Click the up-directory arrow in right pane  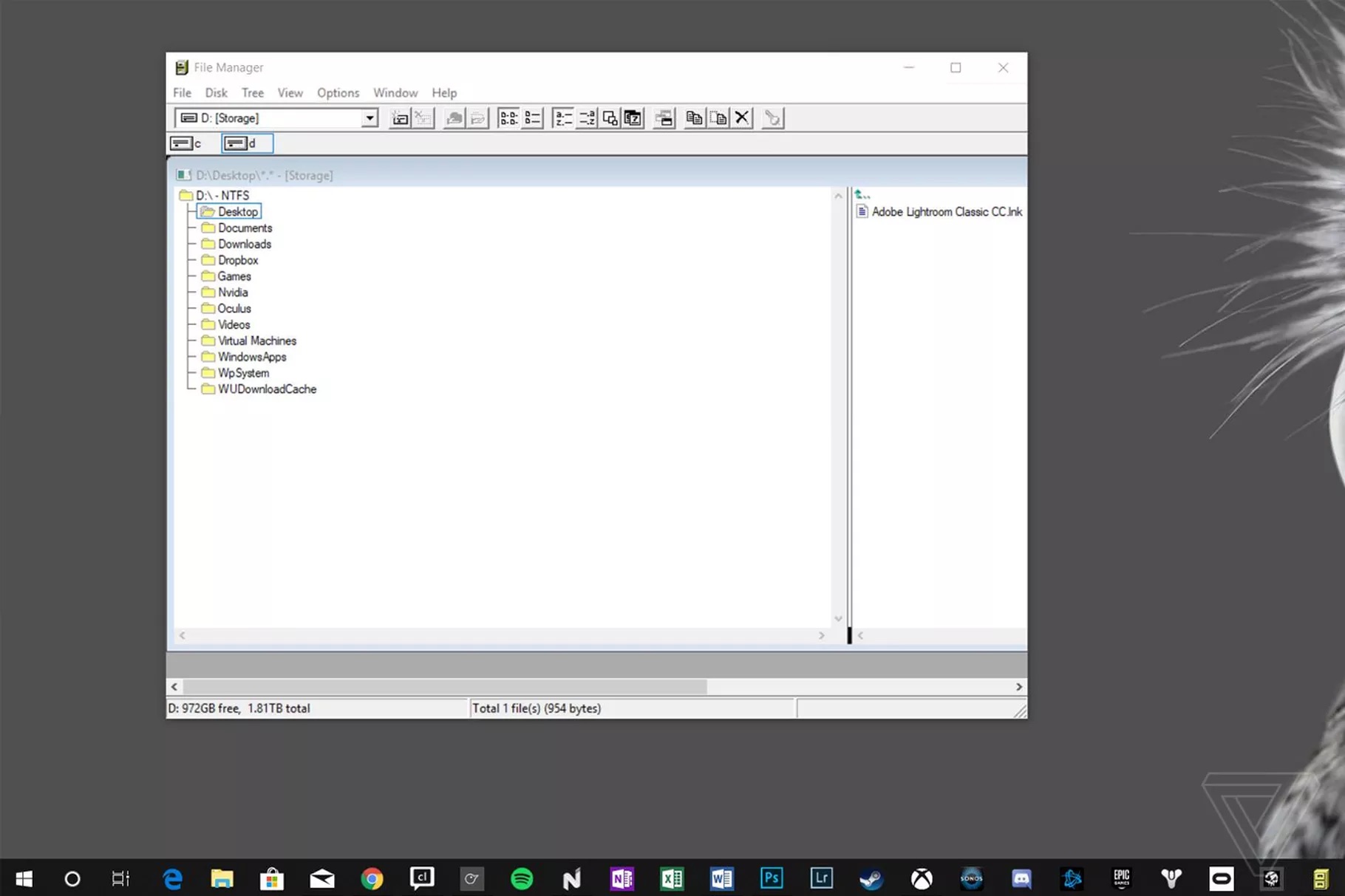[x=862, y=194]
